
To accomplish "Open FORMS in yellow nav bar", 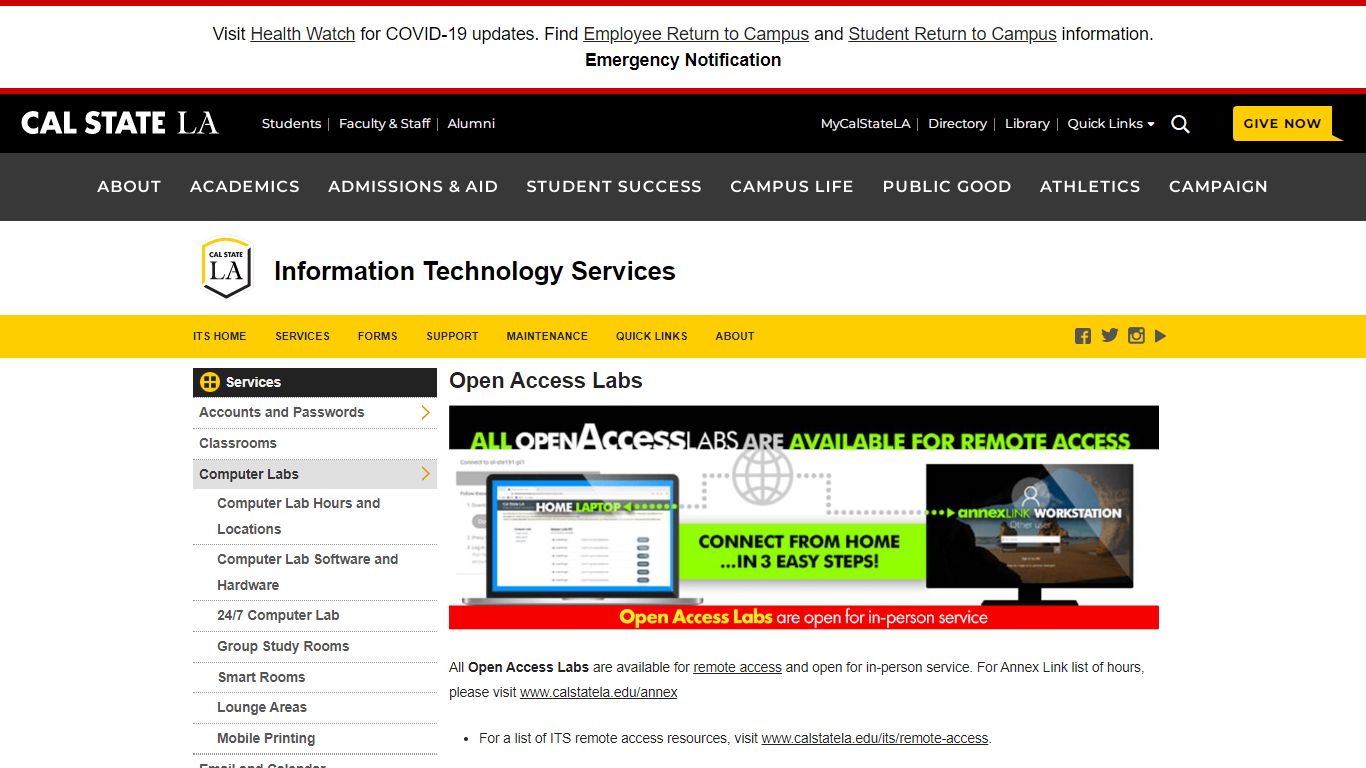I will tap(378, 336).
